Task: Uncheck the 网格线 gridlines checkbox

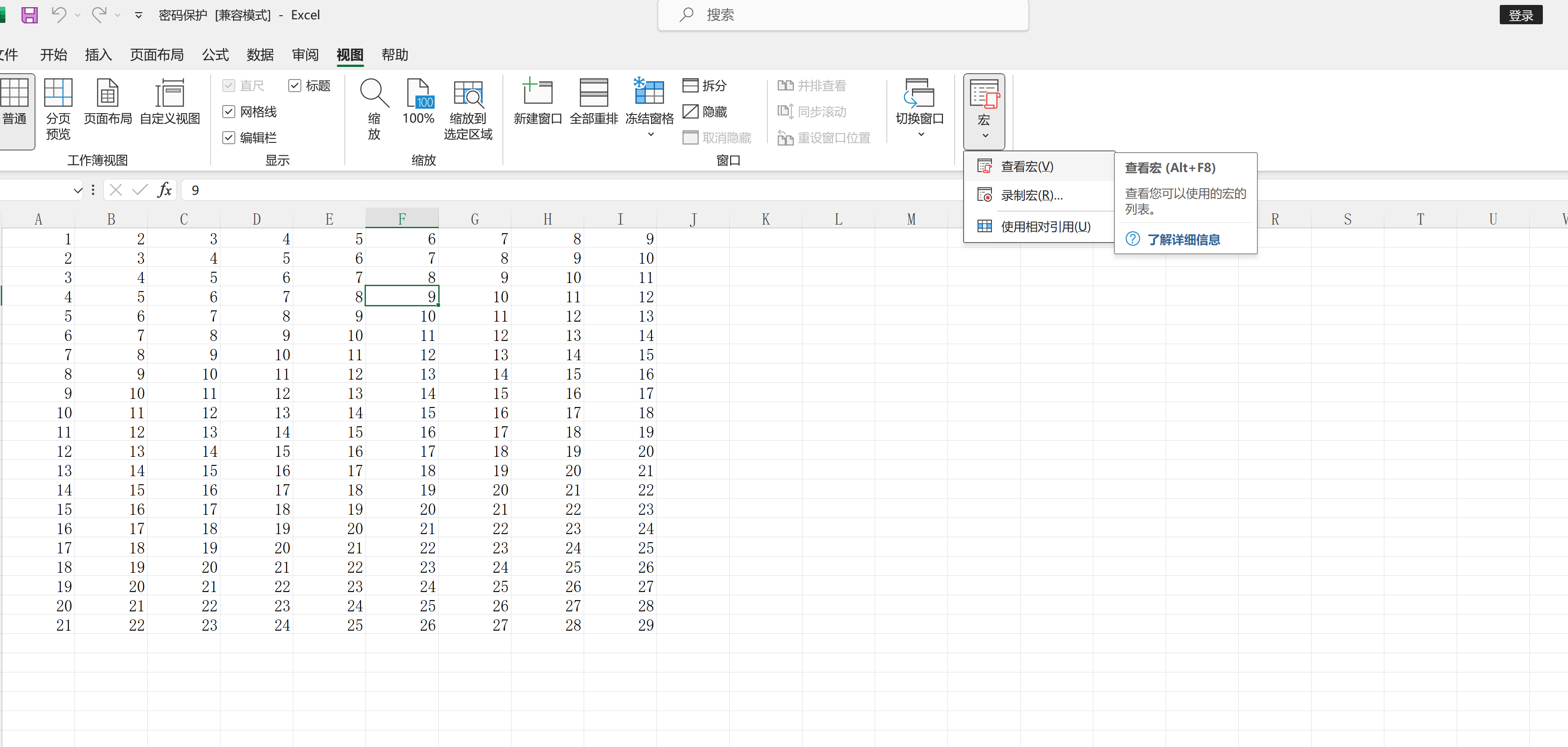Action: click(x=229, y=111)
